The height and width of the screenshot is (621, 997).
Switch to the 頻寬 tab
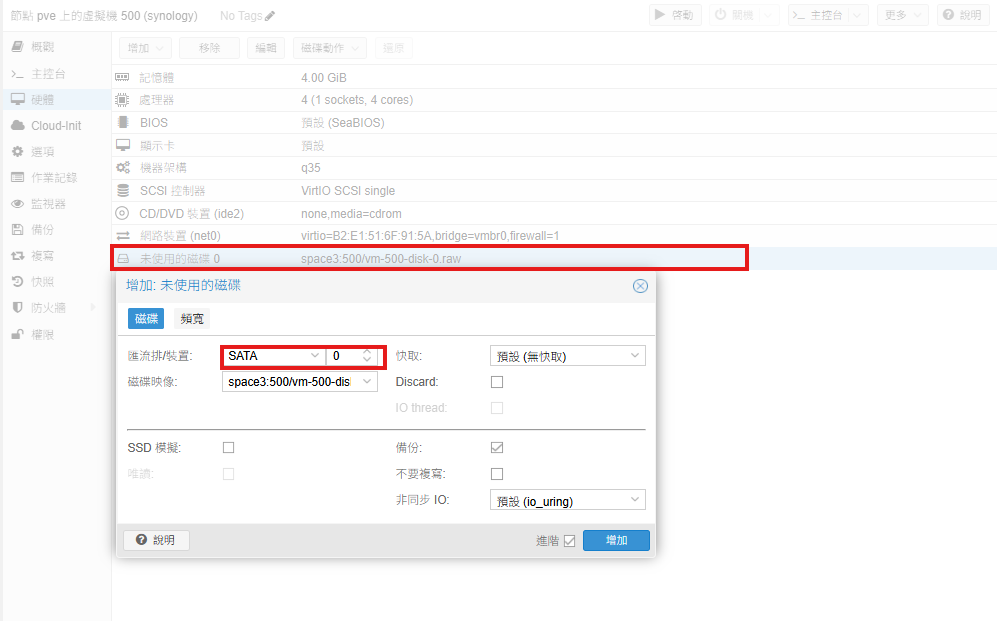[x=192, y=318]
